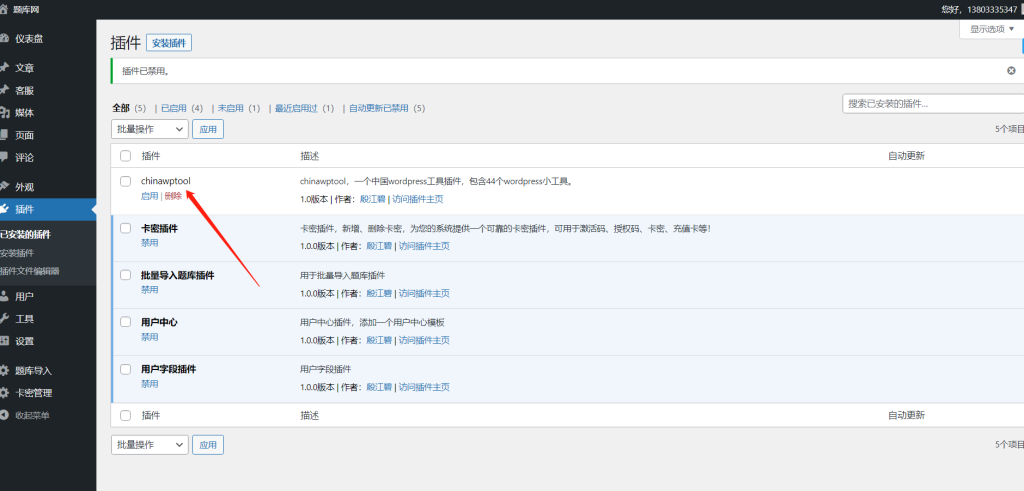Click the Posts (文章) pin icon

(5, 68)
